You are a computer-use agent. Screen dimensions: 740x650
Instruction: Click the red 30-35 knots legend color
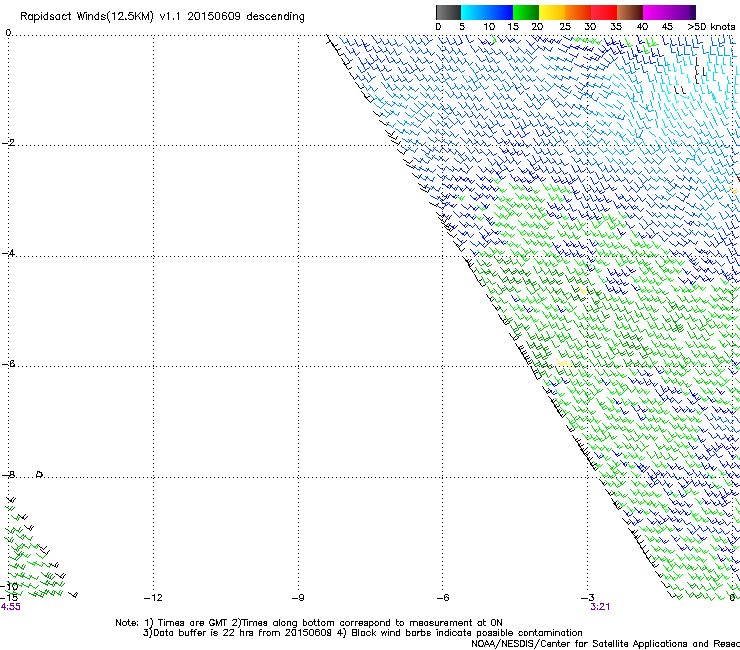tap(604, 12)
